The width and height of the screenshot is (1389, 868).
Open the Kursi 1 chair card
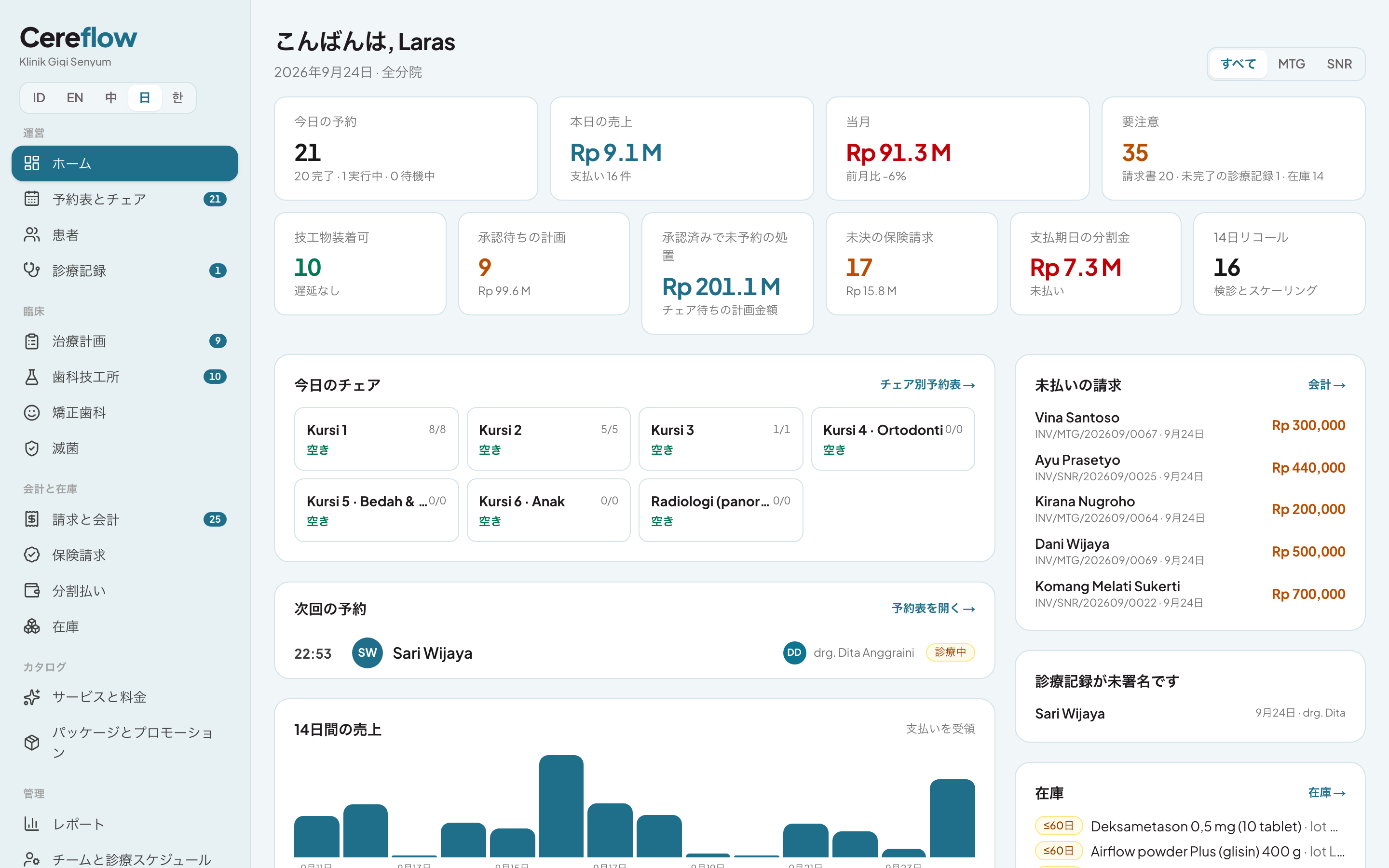tap(377, 439)
